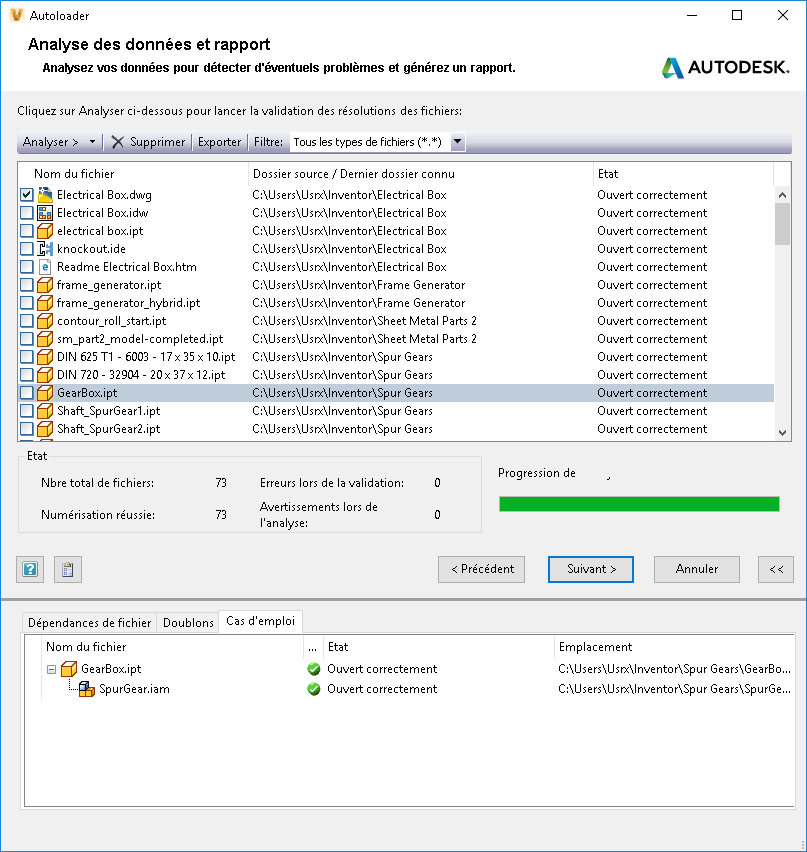The width and height of the screenshot is (807, 852).
Task: Click the GearBox.ipt icon in the Cas d'emploi tree
Action: click(x=69, y=668)
